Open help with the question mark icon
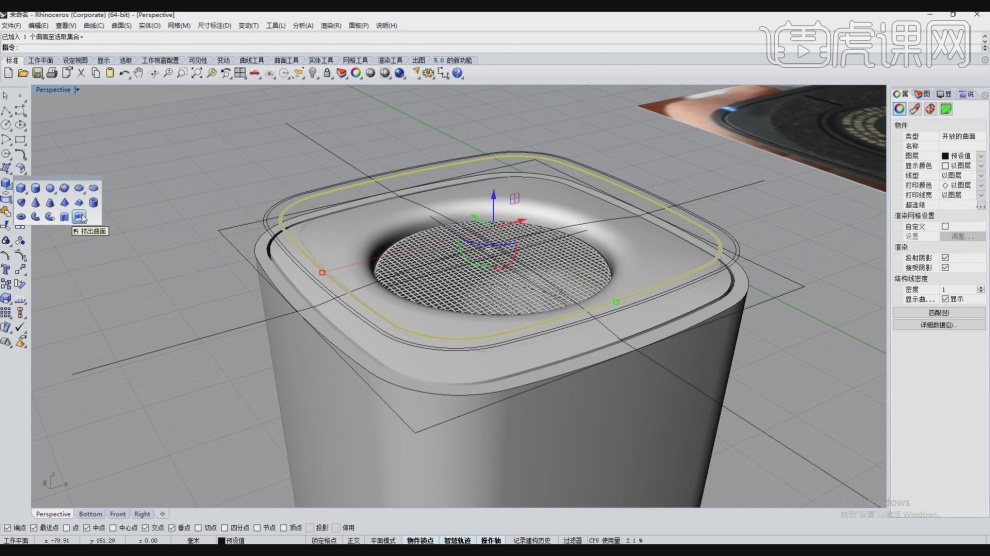Image resolution: width=990 pixels, height=556 pixels. (458, 73)
